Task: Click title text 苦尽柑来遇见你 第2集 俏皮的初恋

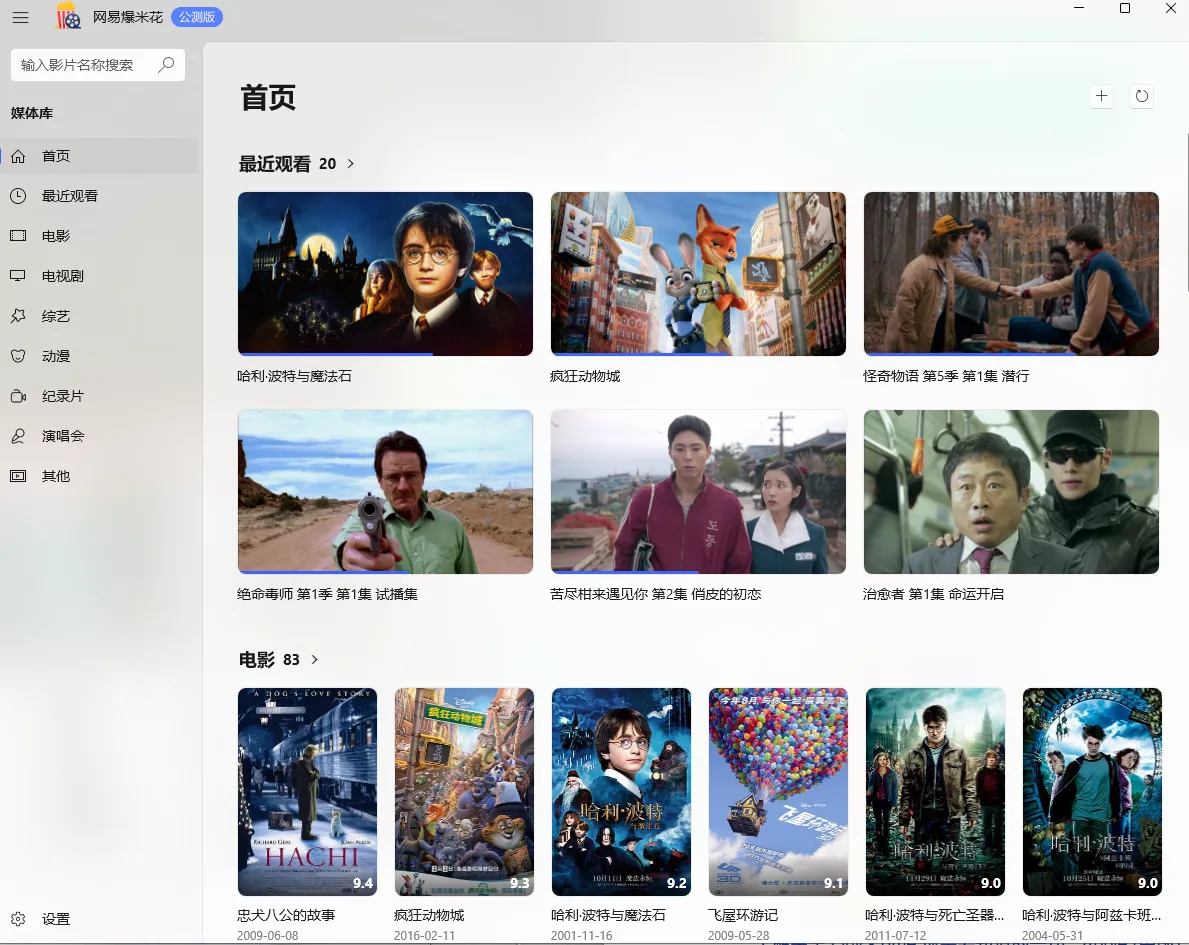Action: pyautogui.click(x=655, y=594)
